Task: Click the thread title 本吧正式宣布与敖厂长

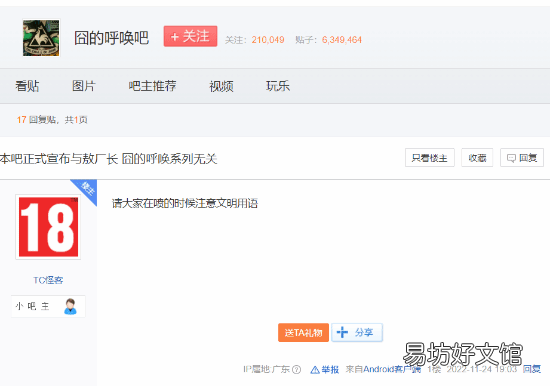Action: click(x=108, y=159)
